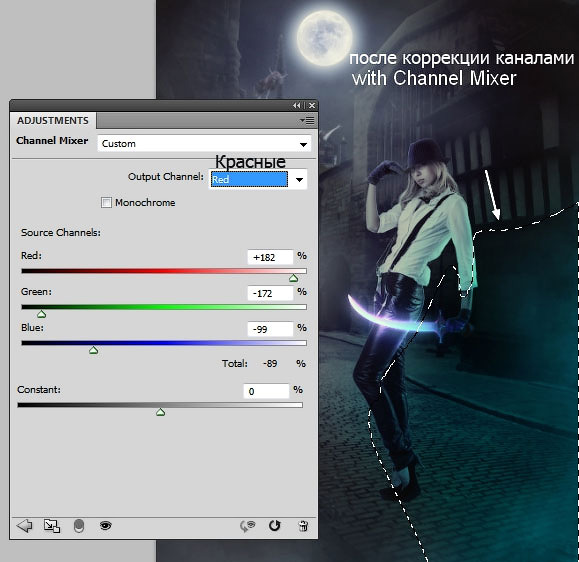579x562 pixels.
Task: Click the Red percentage input field
Action: 270,257
